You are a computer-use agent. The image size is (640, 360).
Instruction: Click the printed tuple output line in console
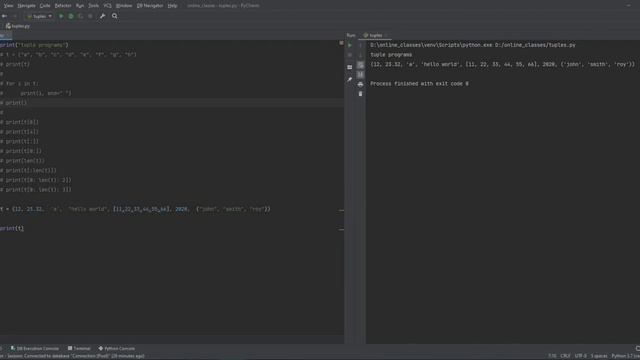(503, 65)
